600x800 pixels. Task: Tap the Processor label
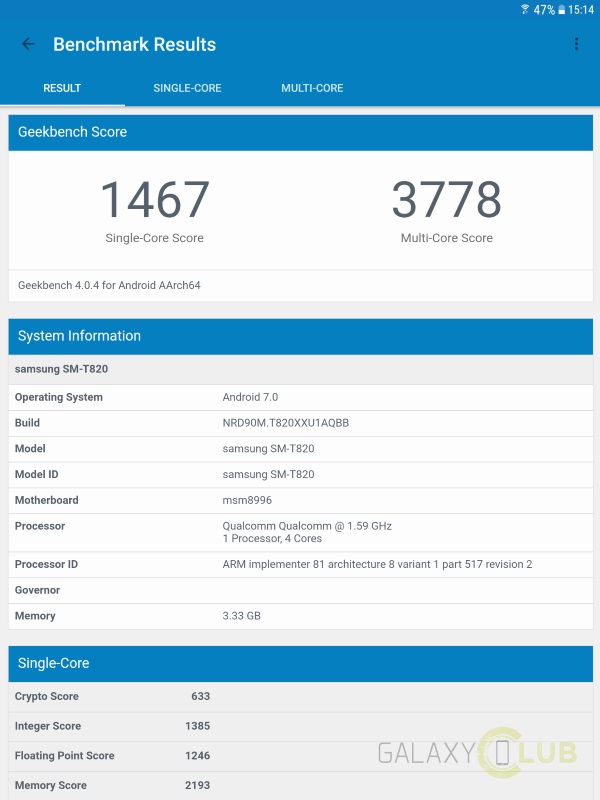[x=40, y=526]
